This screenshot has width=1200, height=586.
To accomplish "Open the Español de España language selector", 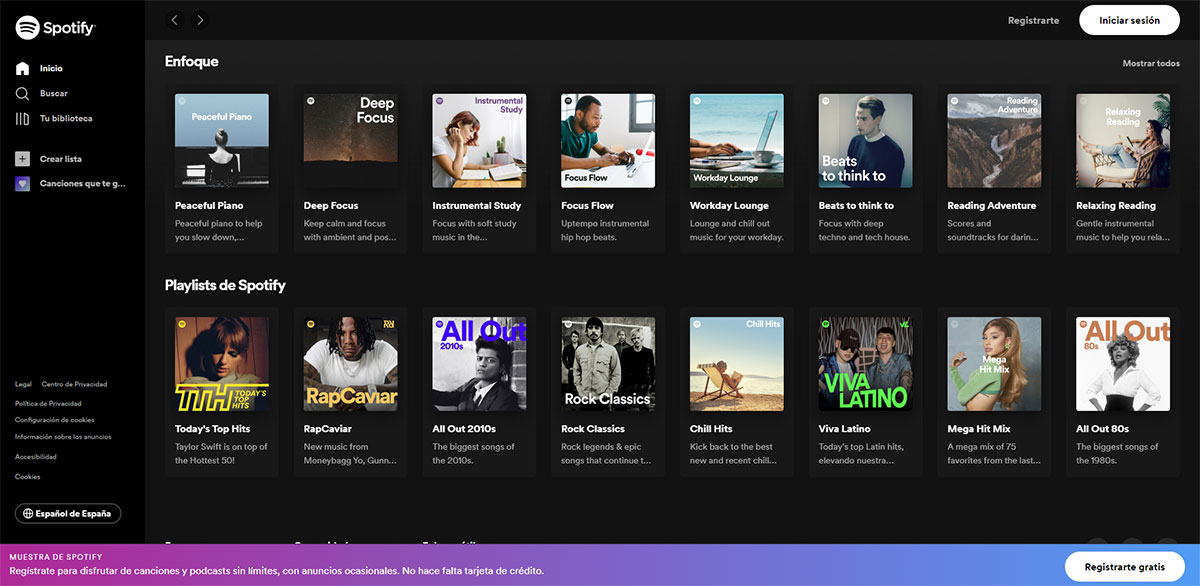I will [x=68, y=513].
